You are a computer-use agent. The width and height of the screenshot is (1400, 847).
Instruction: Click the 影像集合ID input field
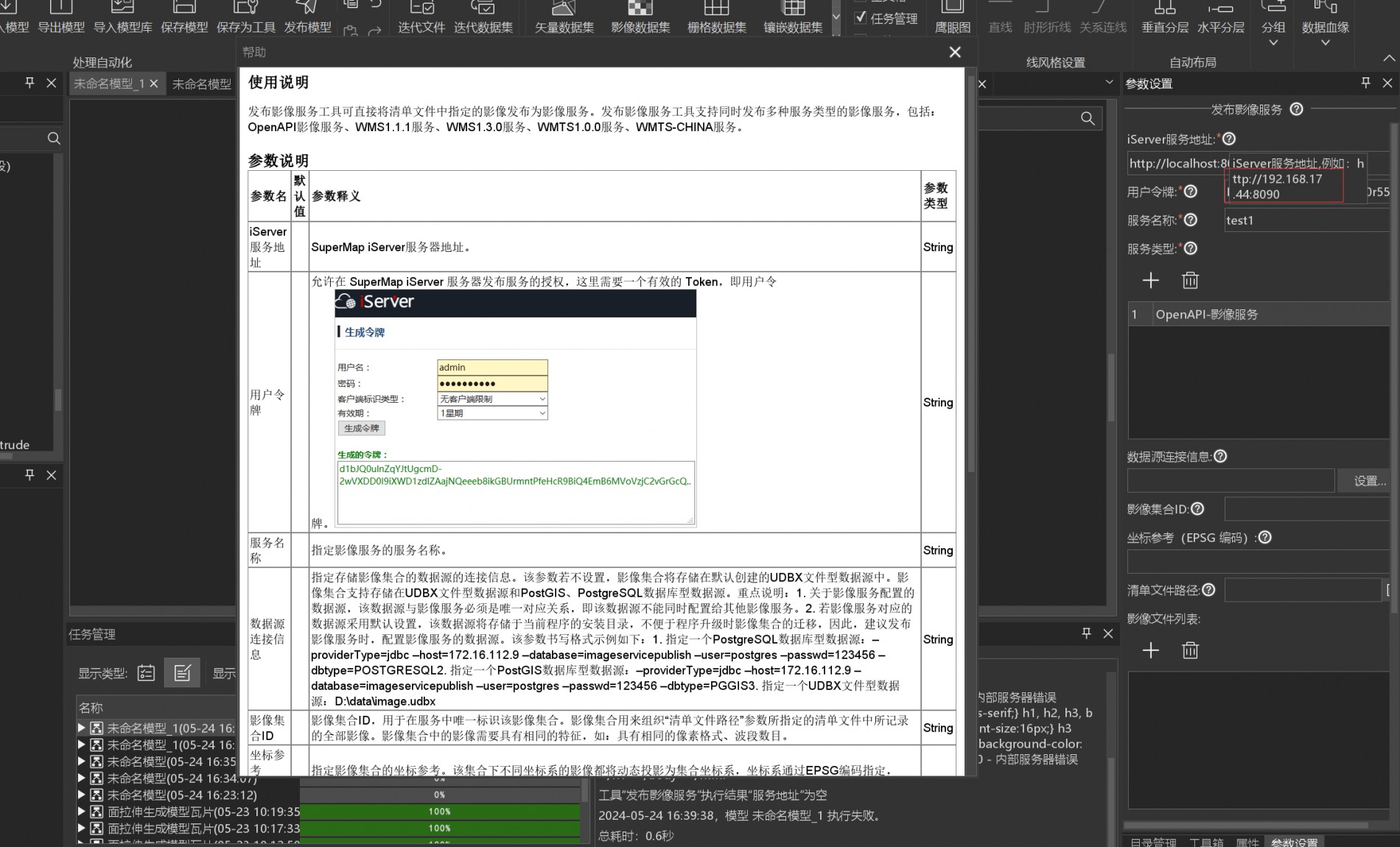[x=1307, y=509]
